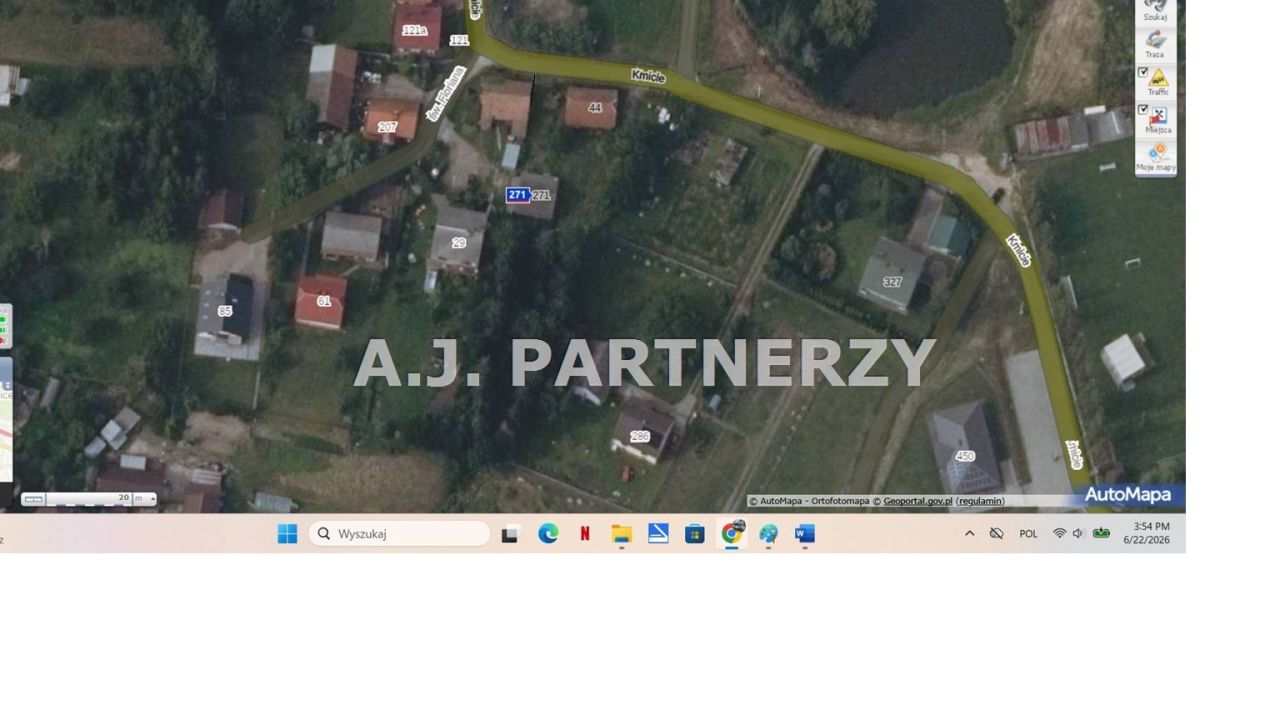
Task: Click house number 207 label
Action: [387, 127]
